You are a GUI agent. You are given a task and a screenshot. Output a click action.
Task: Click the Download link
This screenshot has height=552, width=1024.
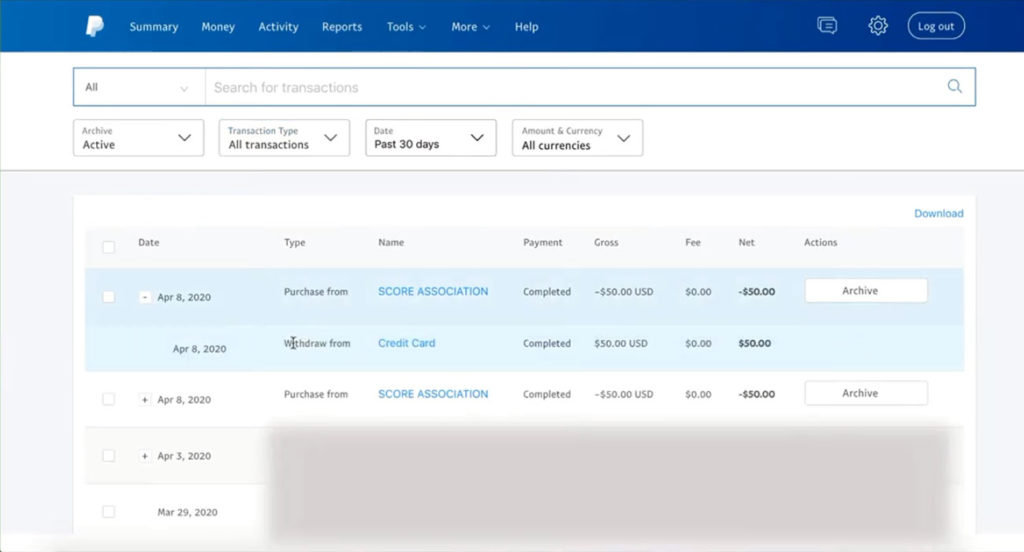938,213
